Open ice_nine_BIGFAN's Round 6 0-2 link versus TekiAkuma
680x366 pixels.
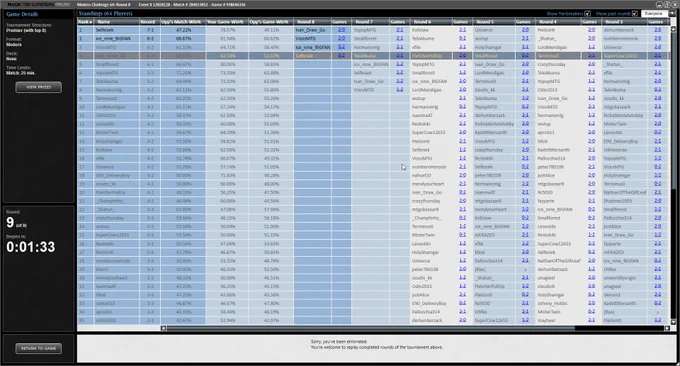[462, 39]
